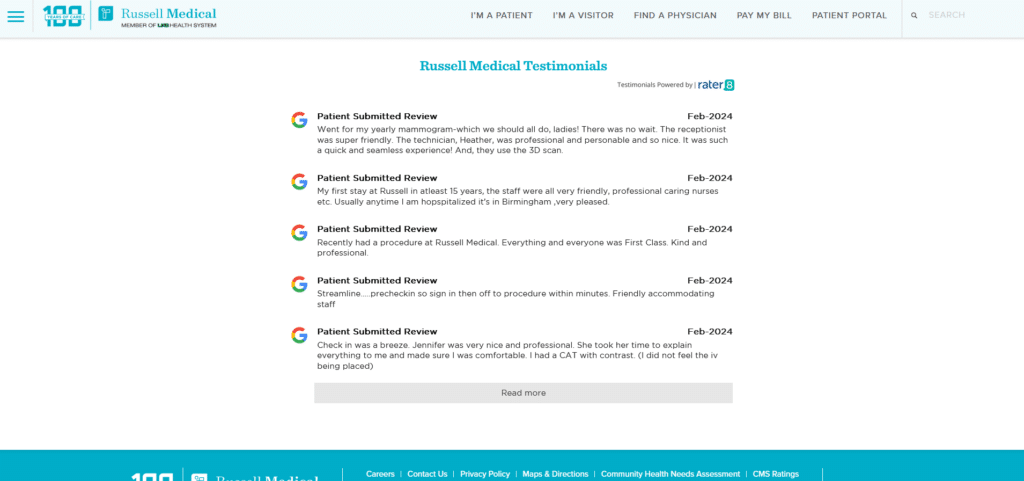
Task: Click Google icon beside 'Streamline' review
Action: tap(299, 284)
